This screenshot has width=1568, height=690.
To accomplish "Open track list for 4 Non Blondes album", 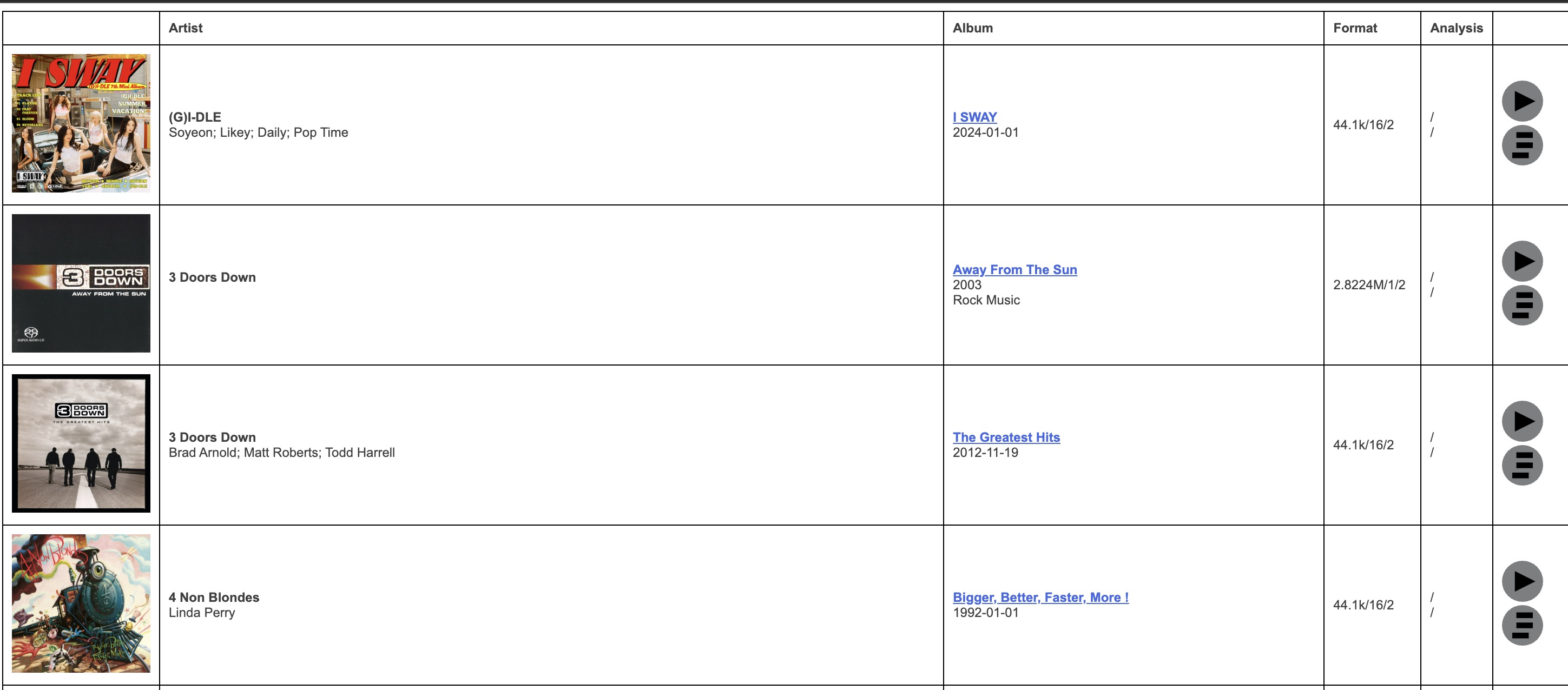I will tap(1521, 626).
